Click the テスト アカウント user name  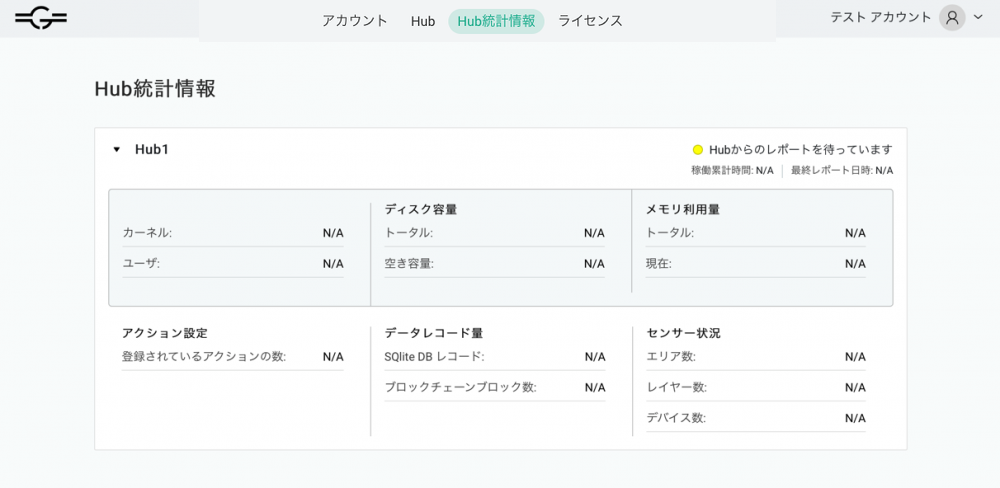point(880,18)
